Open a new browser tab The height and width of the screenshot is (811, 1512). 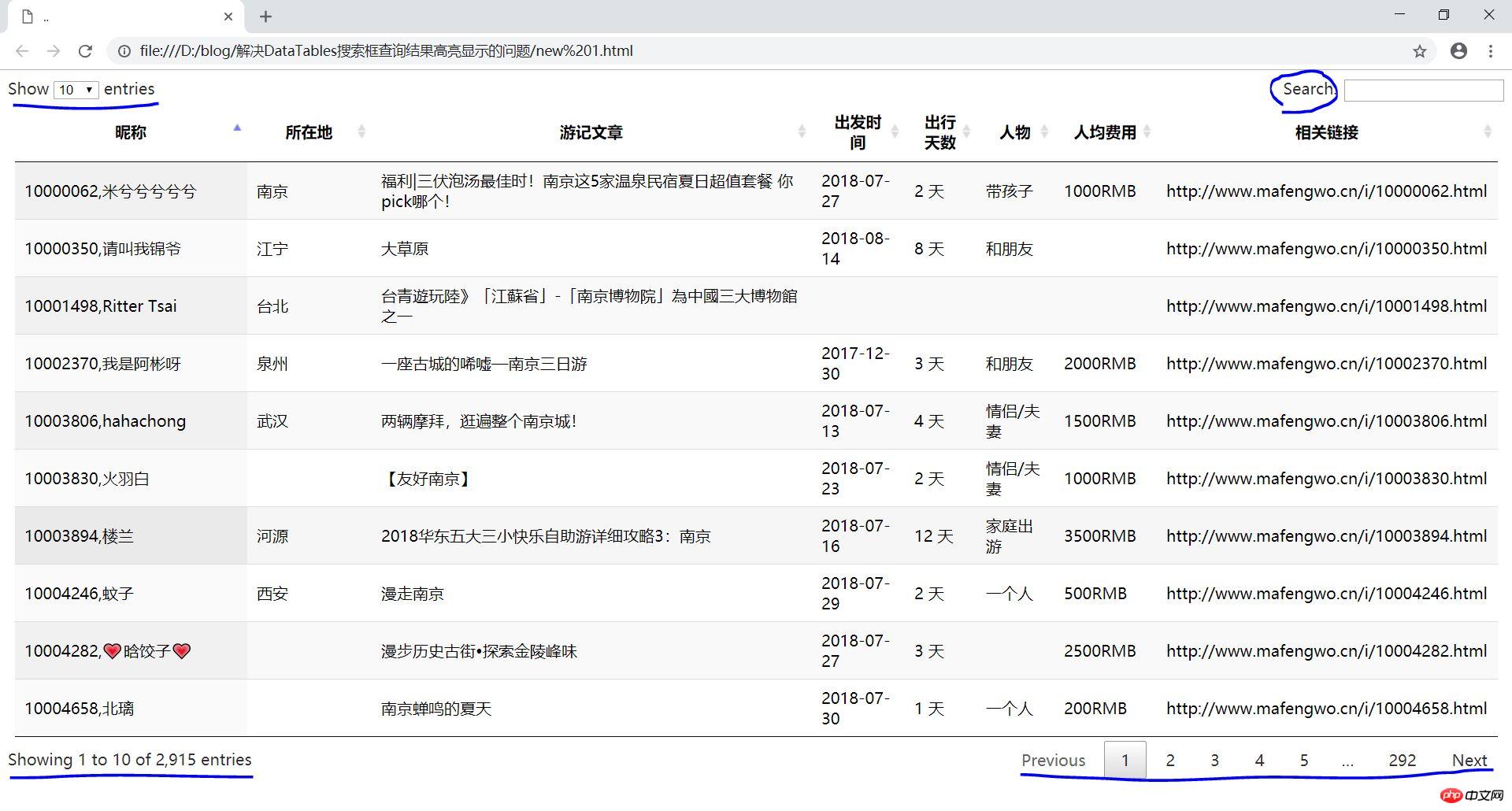click(x=265, y=17)
